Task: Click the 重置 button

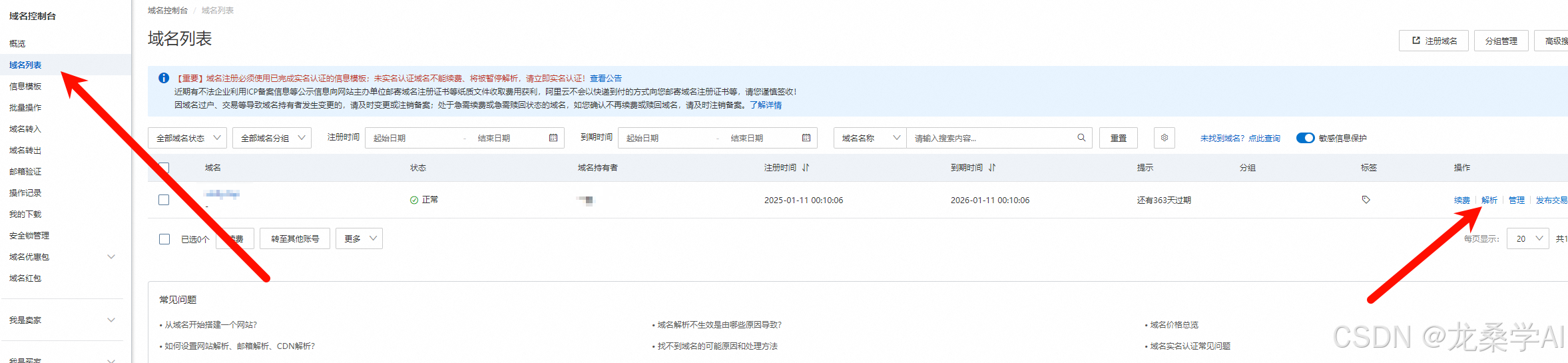Action: pos(1119,138)
